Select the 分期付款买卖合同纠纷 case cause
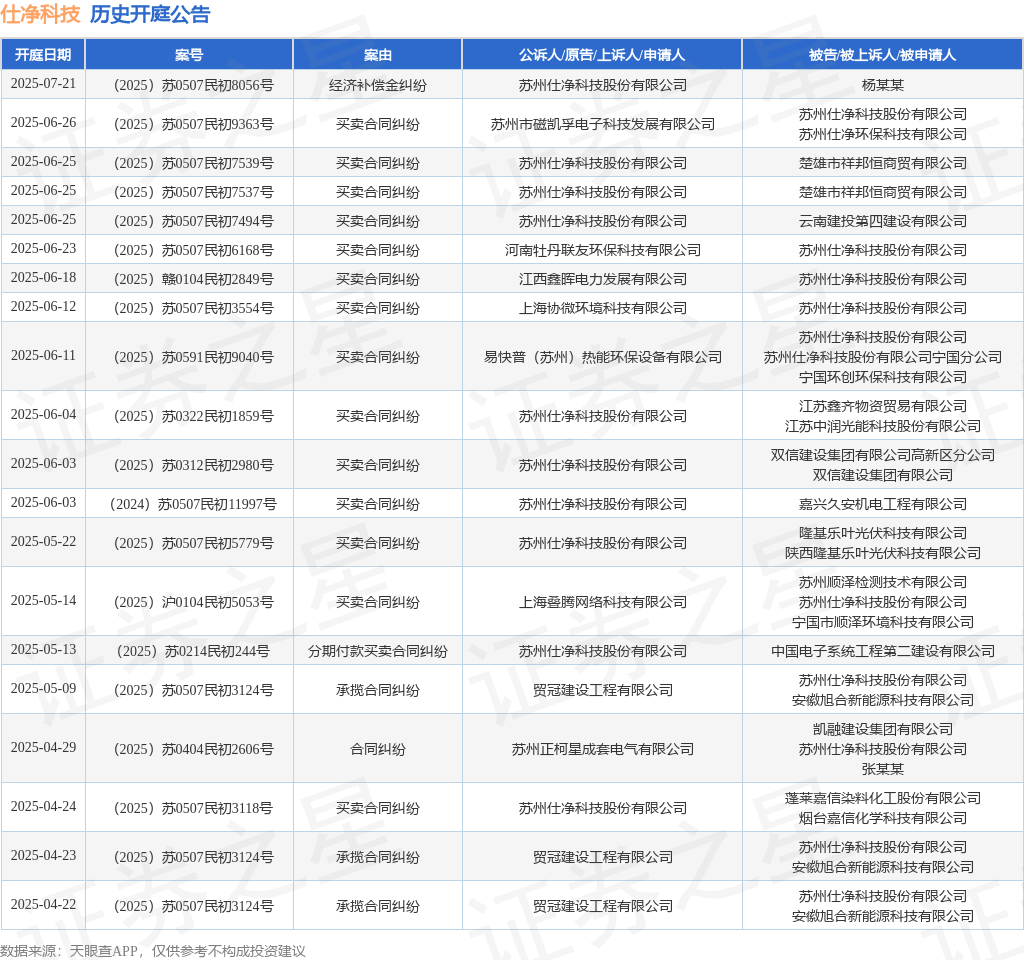The height and width of the screenshot is (960, 1024). tap(377, 651)
